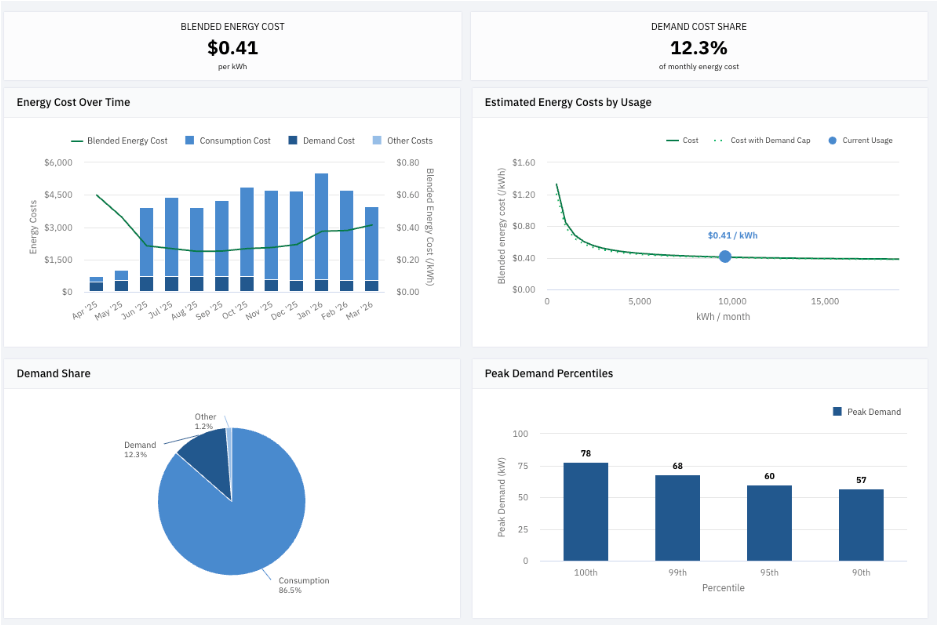The image size is (938, 626).
Task: Toggle Peak Demand legend entry
Action: pos(867,412)
